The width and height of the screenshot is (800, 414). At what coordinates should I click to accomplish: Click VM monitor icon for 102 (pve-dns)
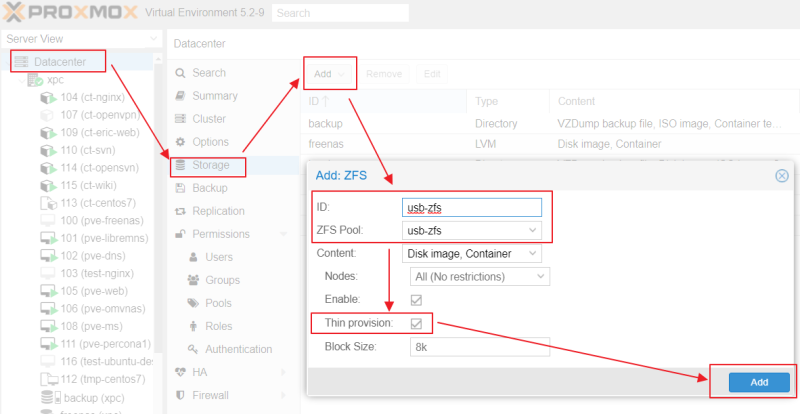click(48, 256)
